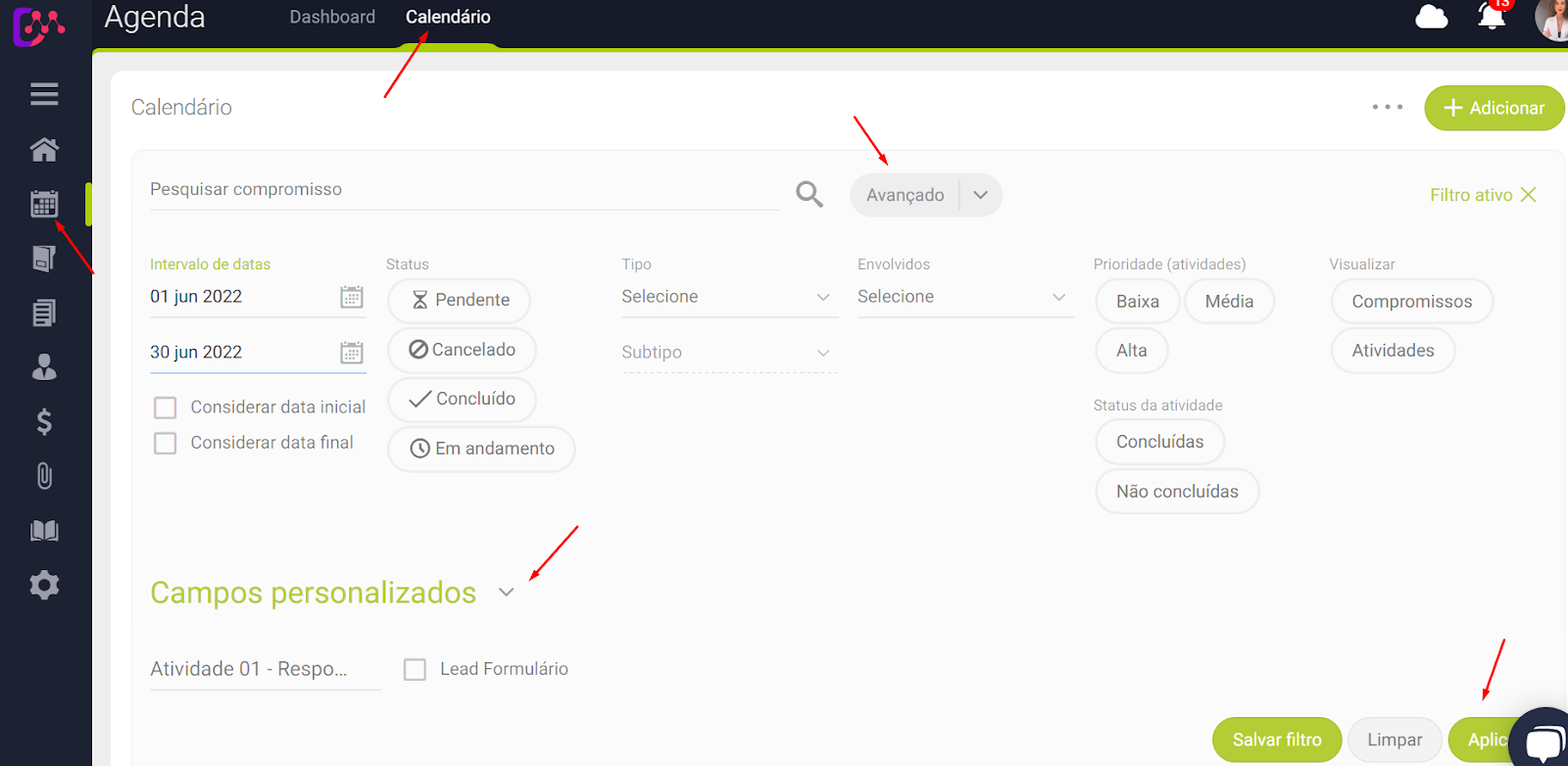
Task: Open the dollar sign finance icon
Action: pyautogui.click(x=44, y=421)
